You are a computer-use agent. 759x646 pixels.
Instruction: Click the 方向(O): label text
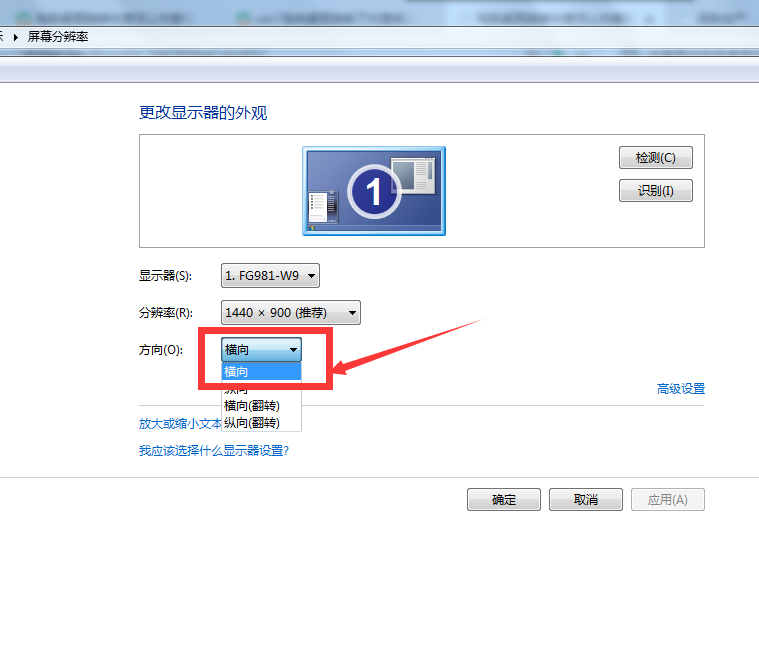(x=160, y=350)
